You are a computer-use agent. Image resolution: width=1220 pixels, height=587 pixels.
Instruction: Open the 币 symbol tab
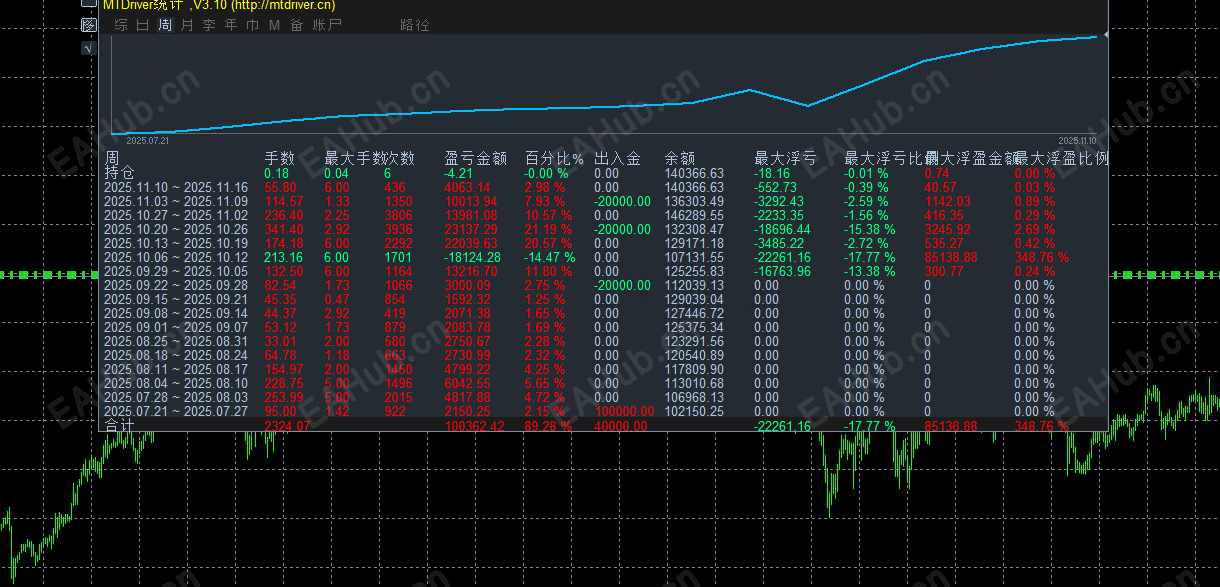253,25
